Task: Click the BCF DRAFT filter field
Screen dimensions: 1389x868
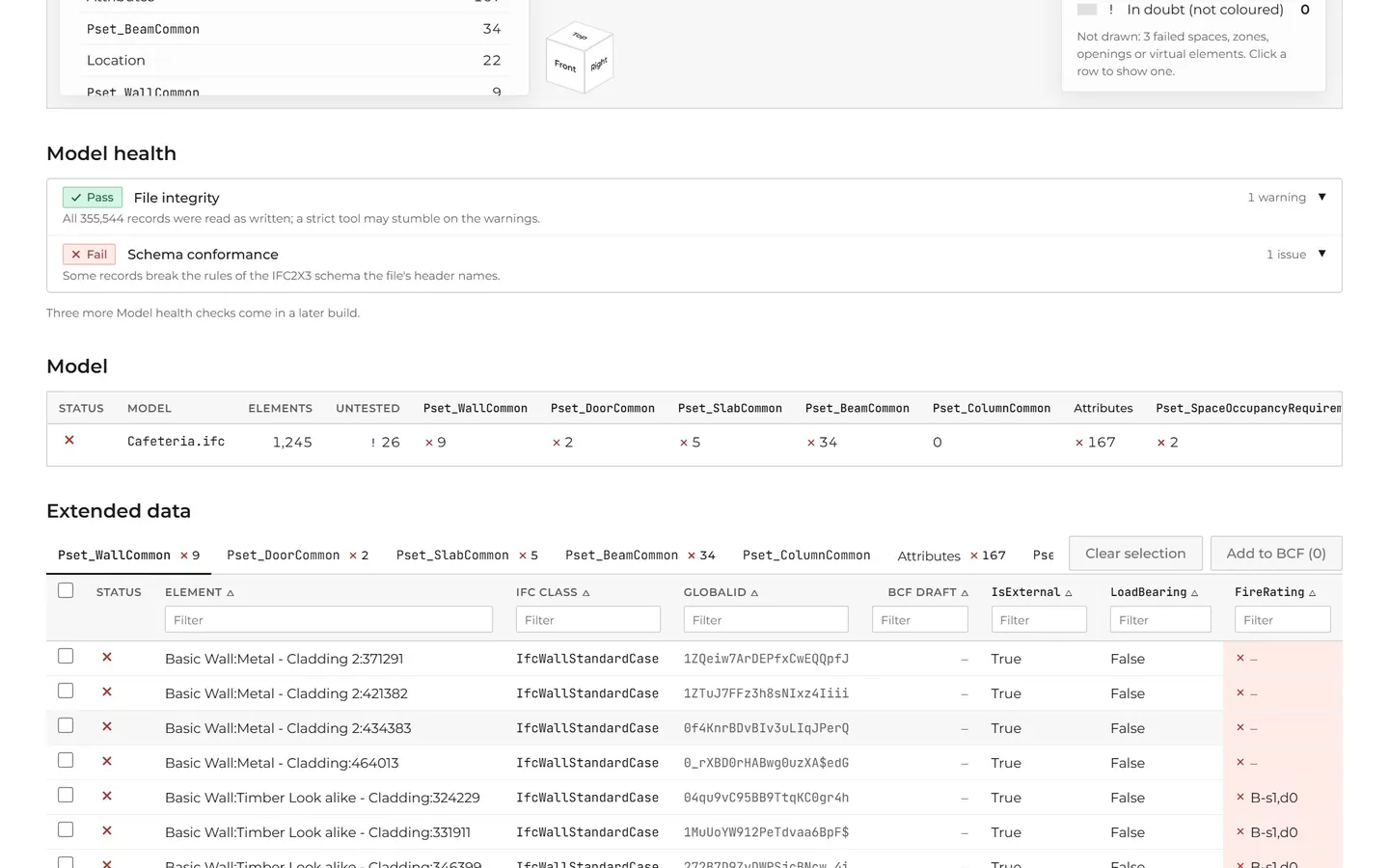Action: [x=920, y=620]
